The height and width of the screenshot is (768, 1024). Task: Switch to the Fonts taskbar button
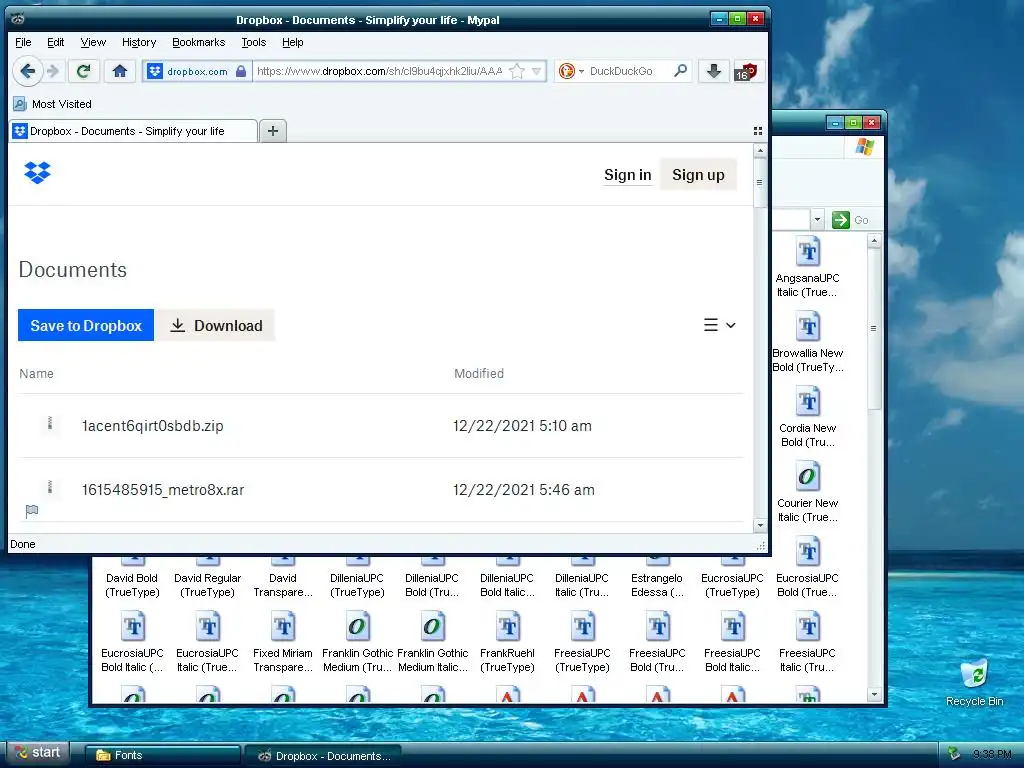(163, 755)
